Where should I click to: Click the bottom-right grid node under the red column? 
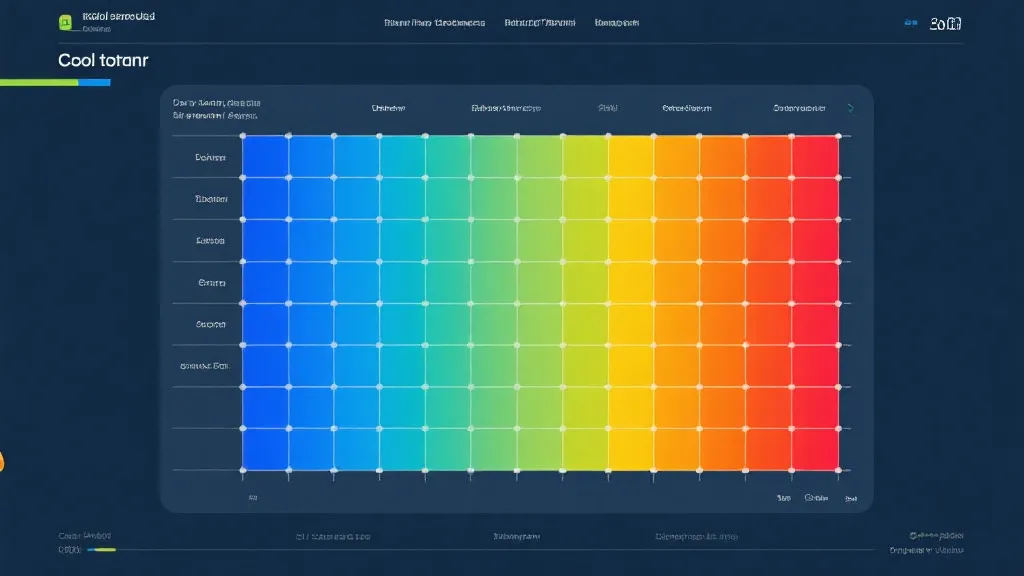(838, 469)
